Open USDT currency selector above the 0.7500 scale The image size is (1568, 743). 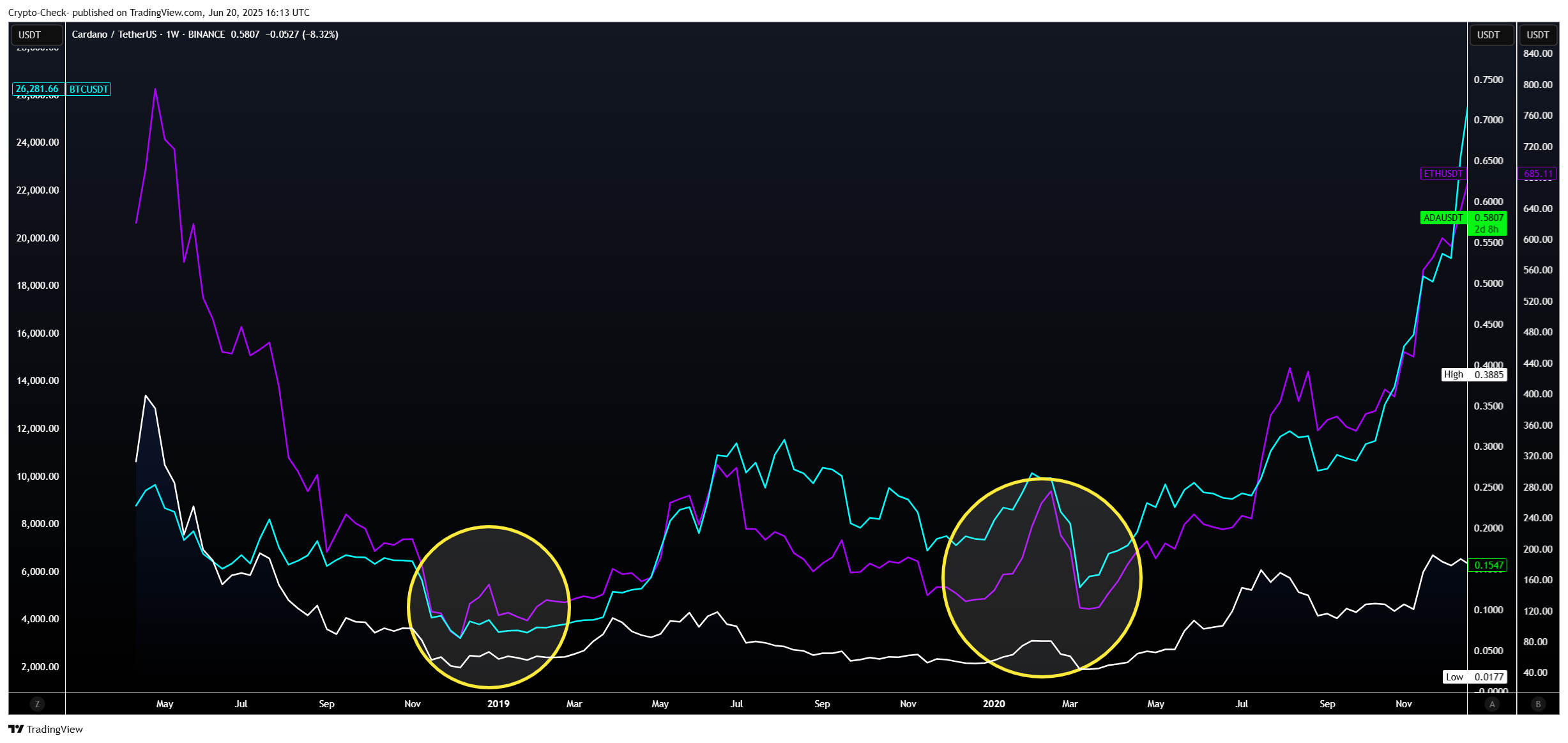1491,35
